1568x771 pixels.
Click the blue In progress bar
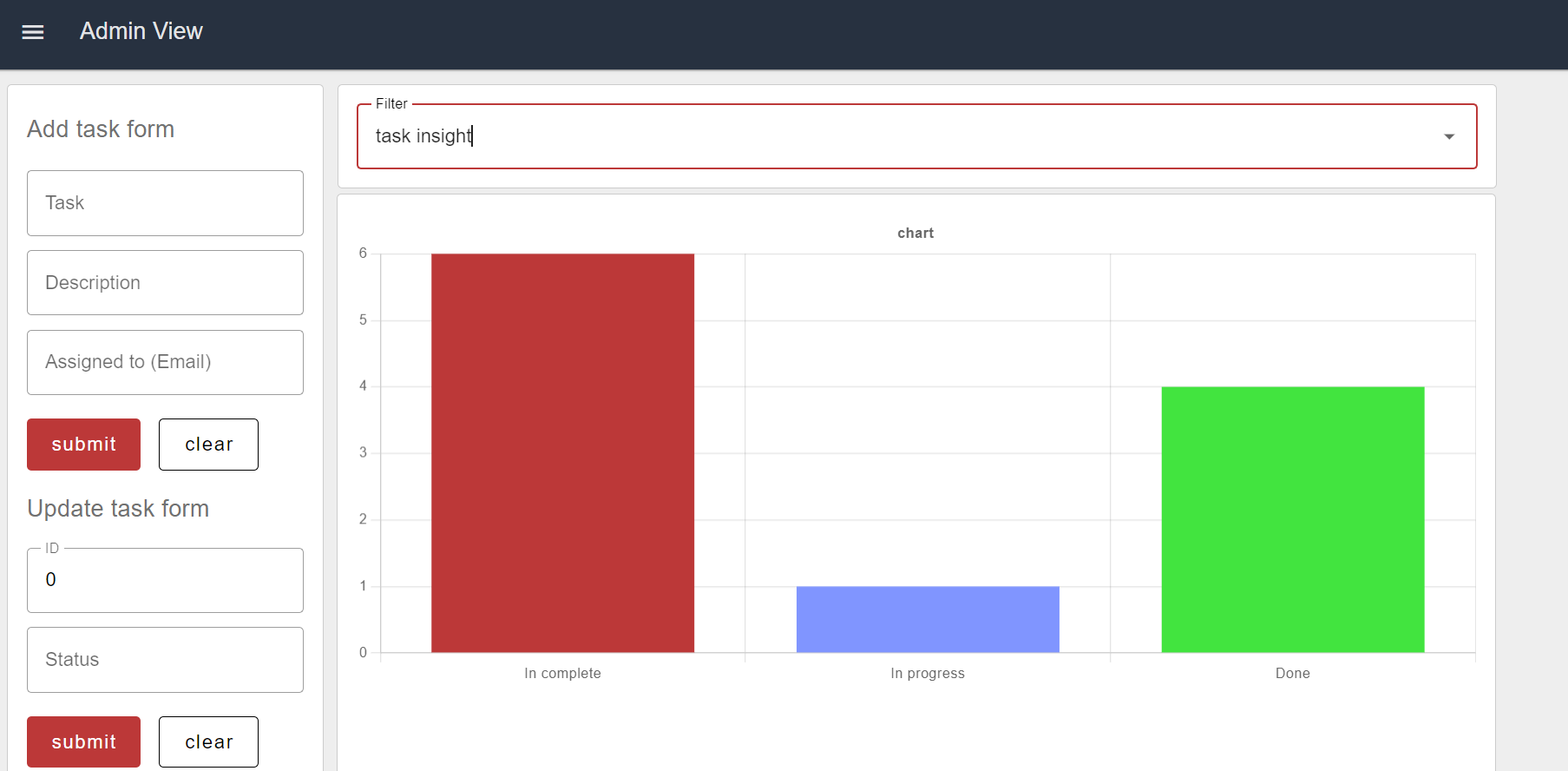tap(928, 620)
